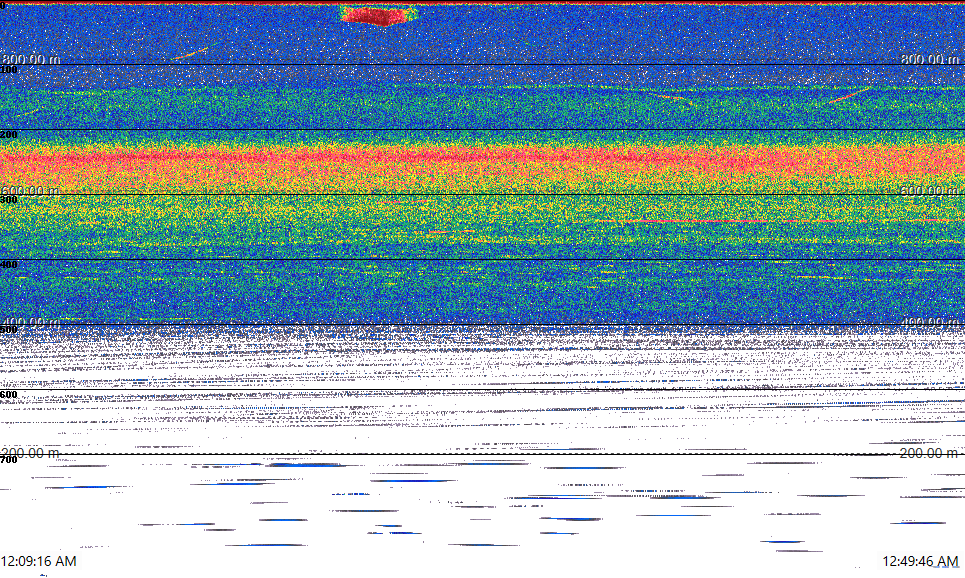Click the left-edge 400.00 m range label

tap(31, 322)
